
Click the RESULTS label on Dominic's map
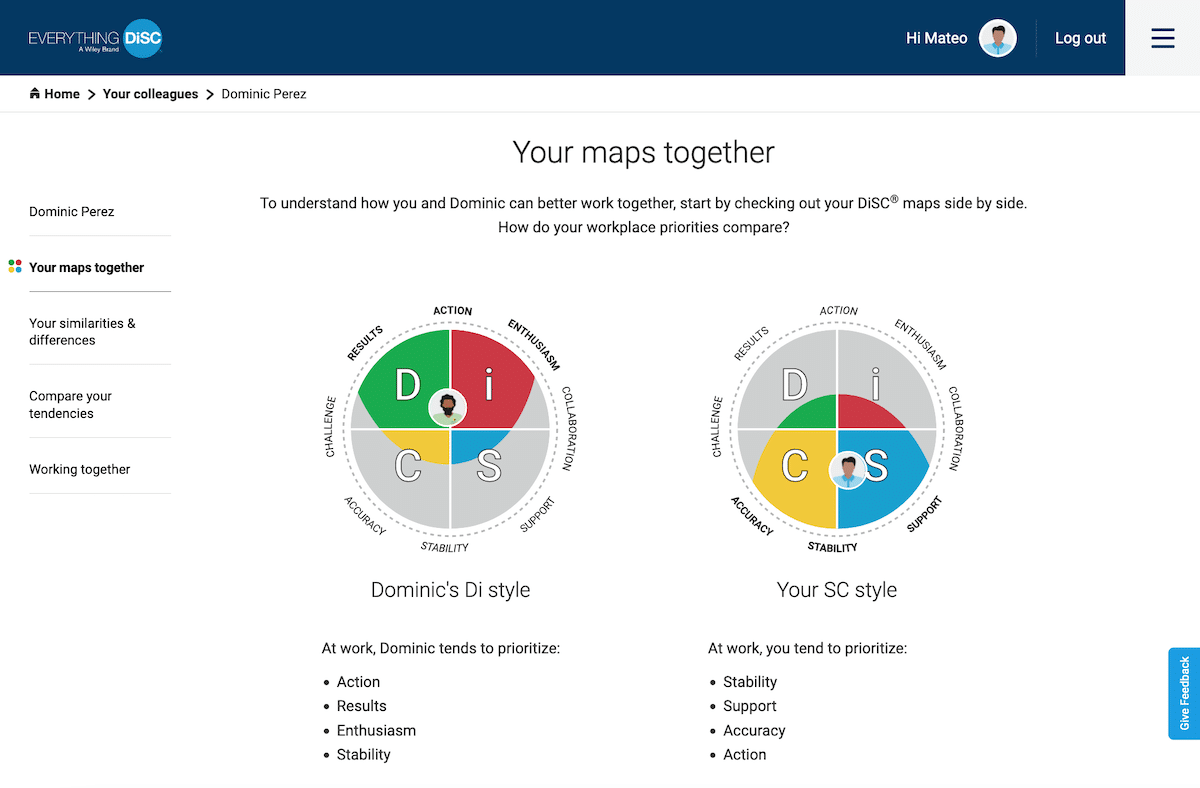[366, 343]
